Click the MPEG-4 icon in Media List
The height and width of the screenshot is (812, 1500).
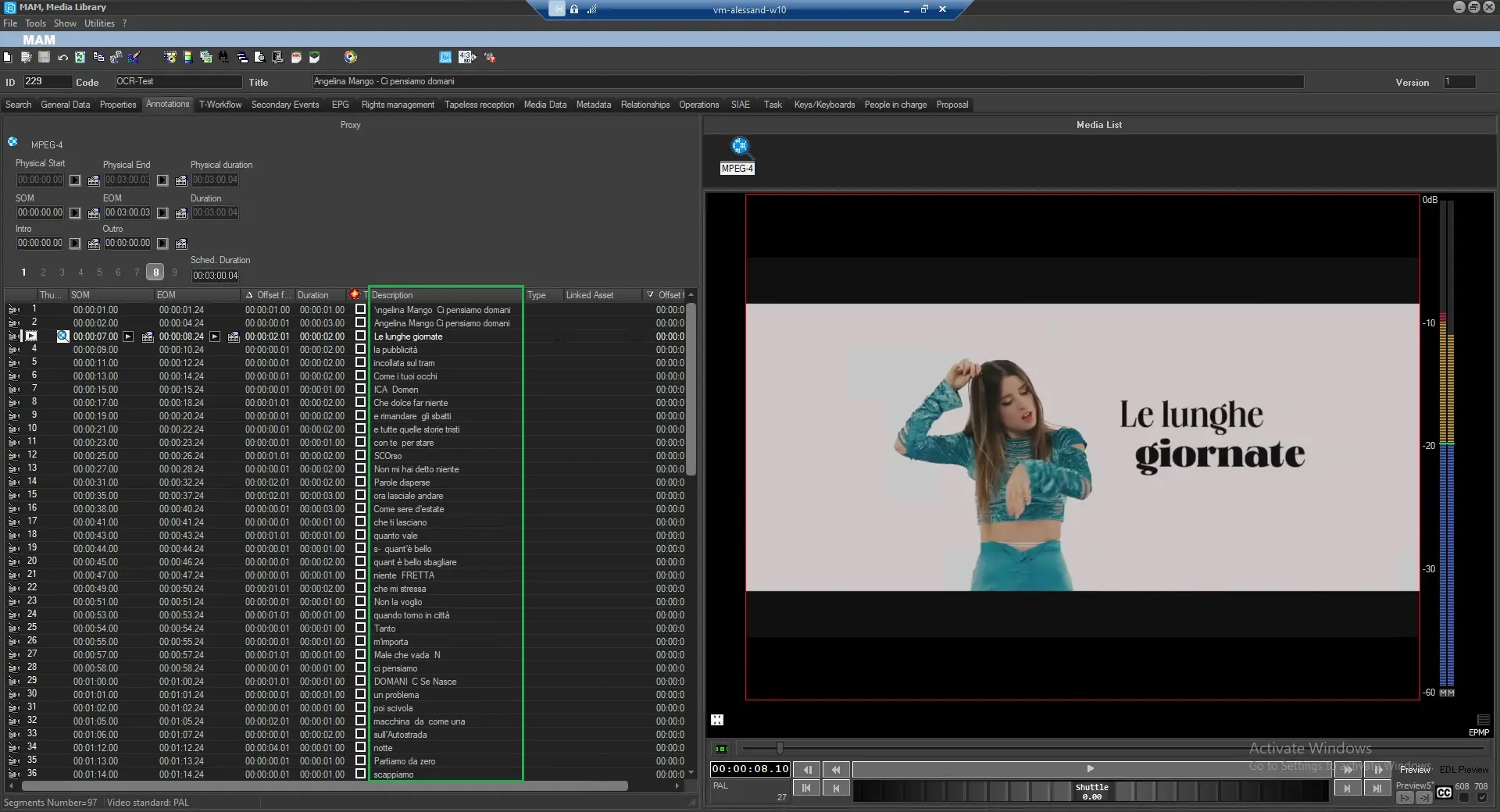[x=738, y=147]
